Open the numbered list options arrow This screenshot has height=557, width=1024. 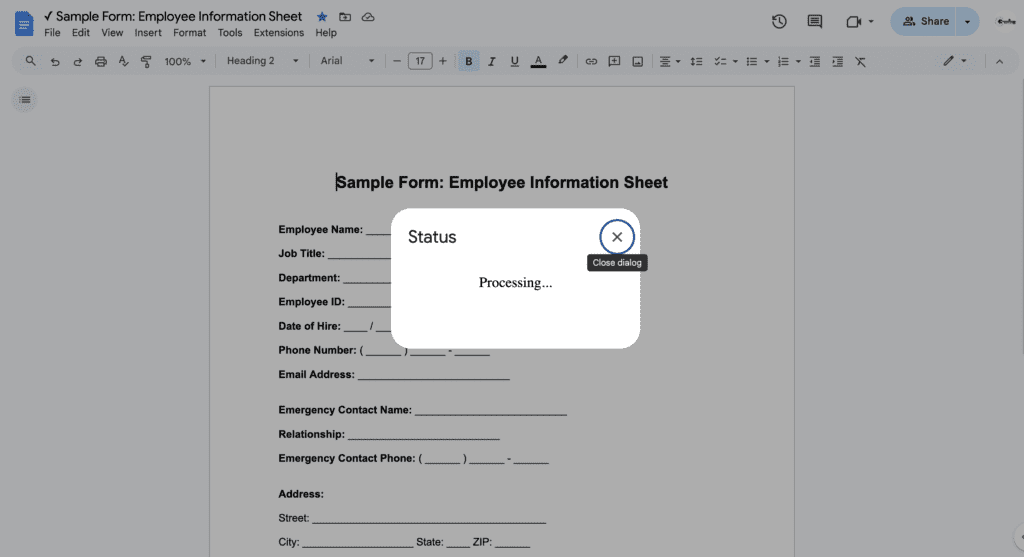coord(798,61)
